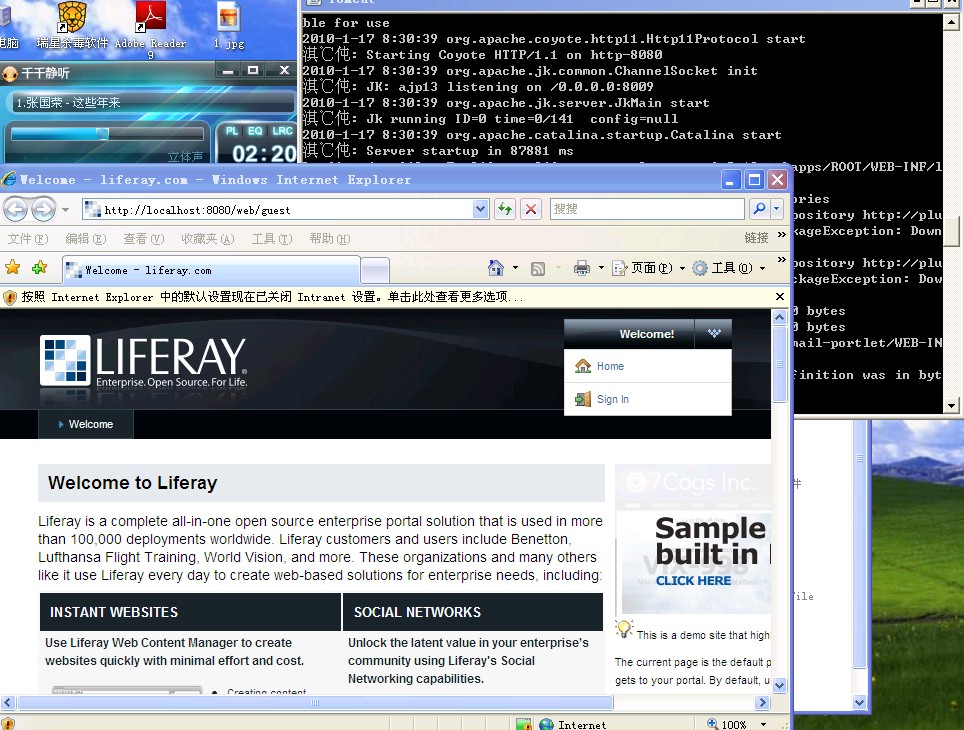Click the Tomcat console scrollbar down arrow
The width and height of the screenshot is (964, 730).
951,405
